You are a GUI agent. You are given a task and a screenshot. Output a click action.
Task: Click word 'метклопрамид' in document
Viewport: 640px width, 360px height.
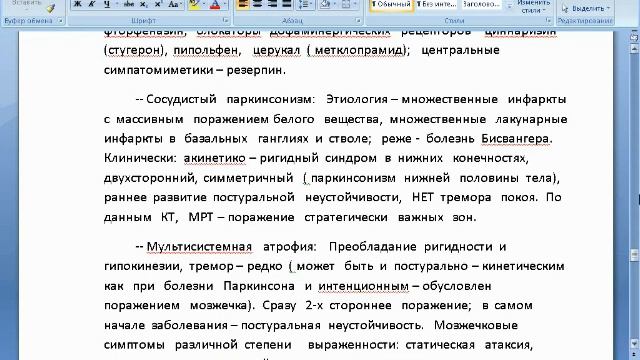coord(358,50)
